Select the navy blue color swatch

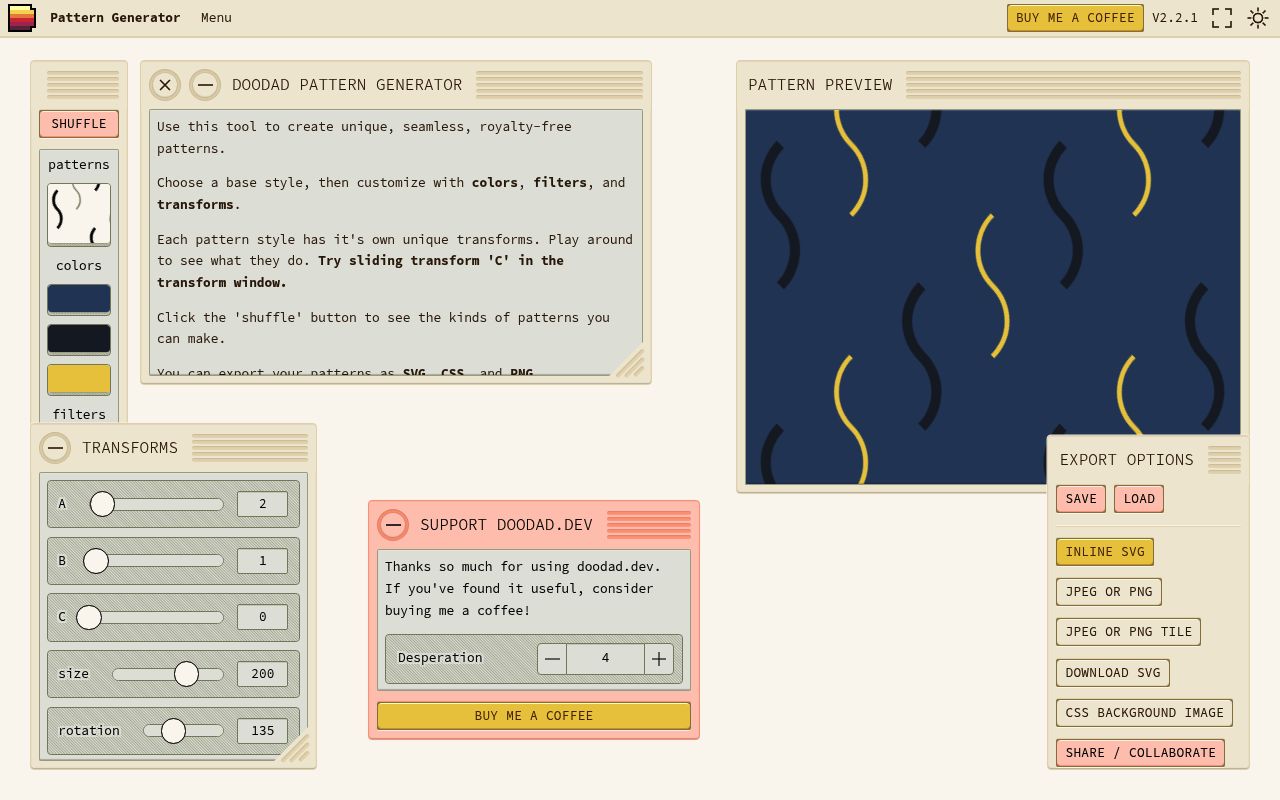pyautogui.click(x=78, y=299)
